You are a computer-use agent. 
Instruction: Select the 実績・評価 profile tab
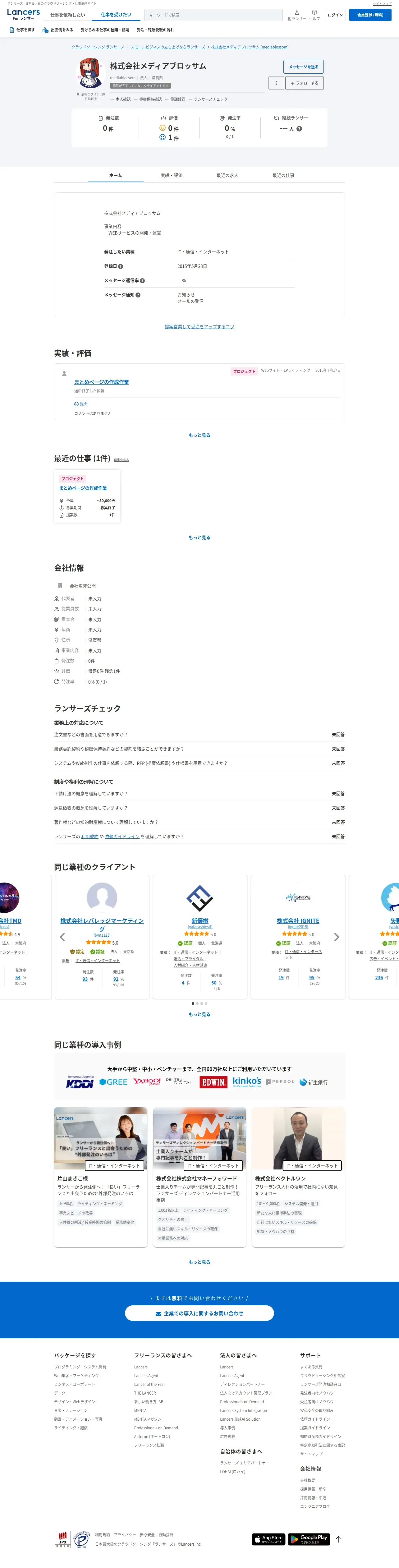pos(172,175)
